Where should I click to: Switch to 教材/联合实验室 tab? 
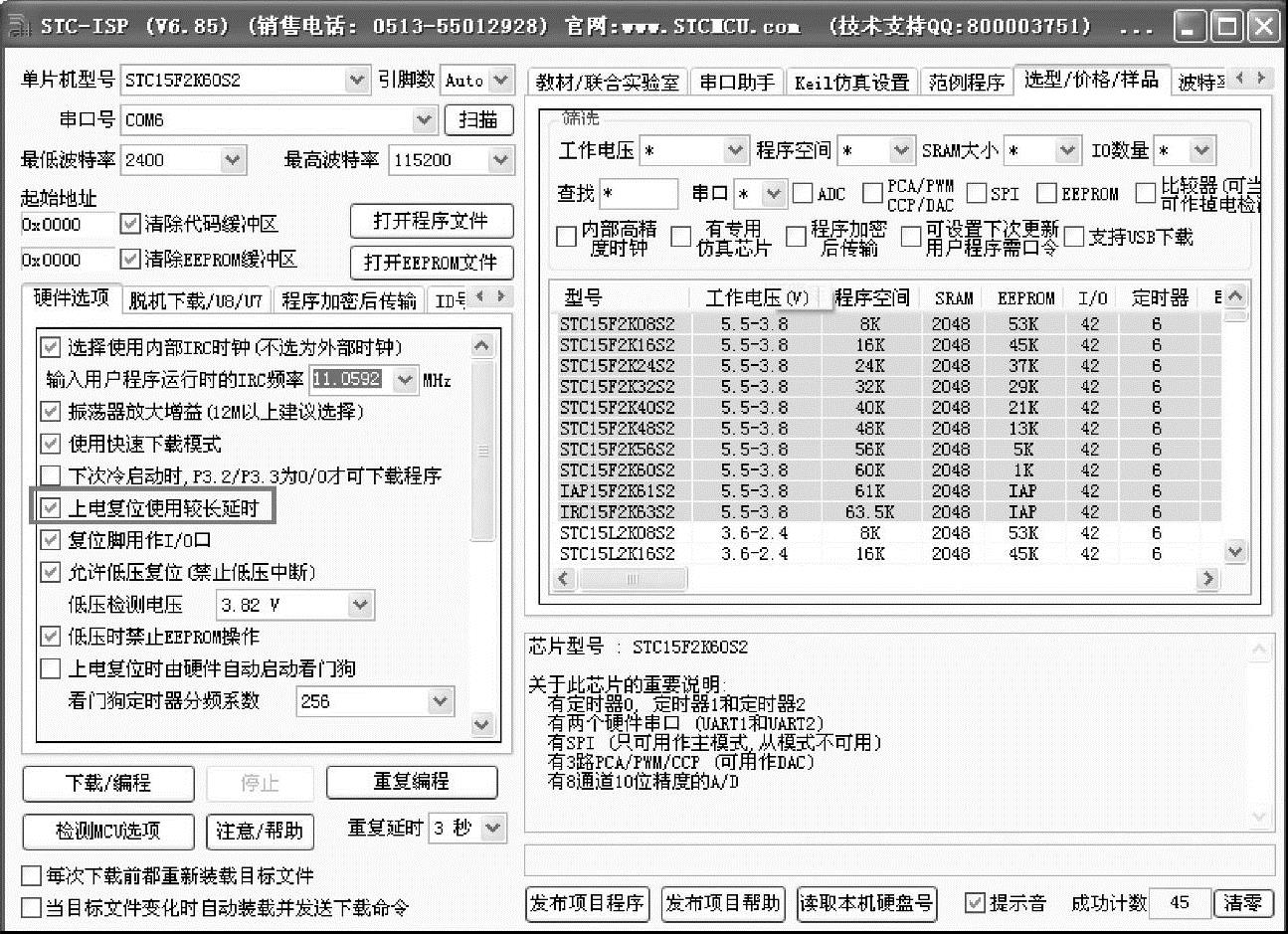[608, 82]
